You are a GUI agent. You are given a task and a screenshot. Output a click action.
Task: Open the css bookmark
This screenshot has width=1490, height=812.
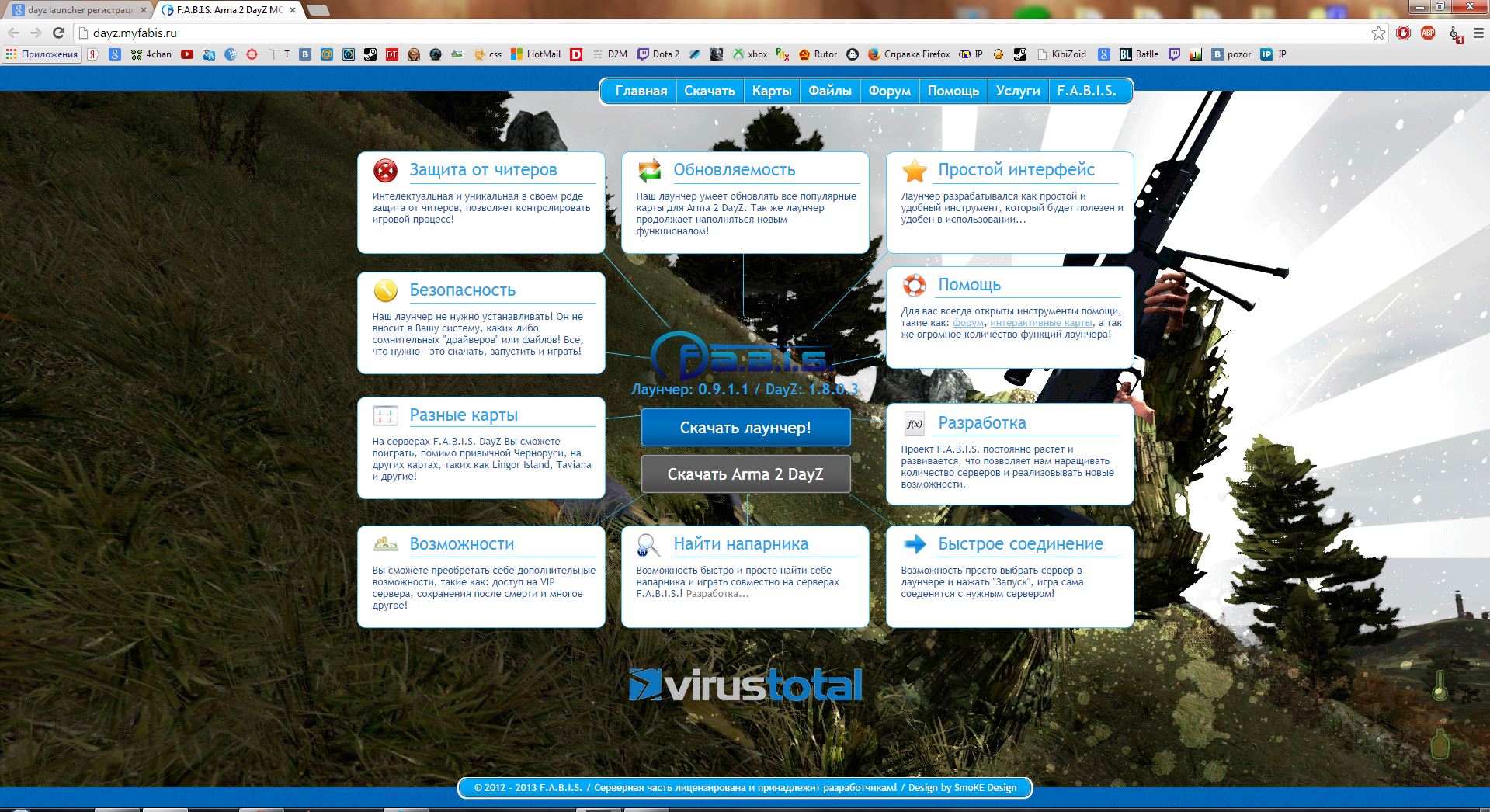(488, 54)
